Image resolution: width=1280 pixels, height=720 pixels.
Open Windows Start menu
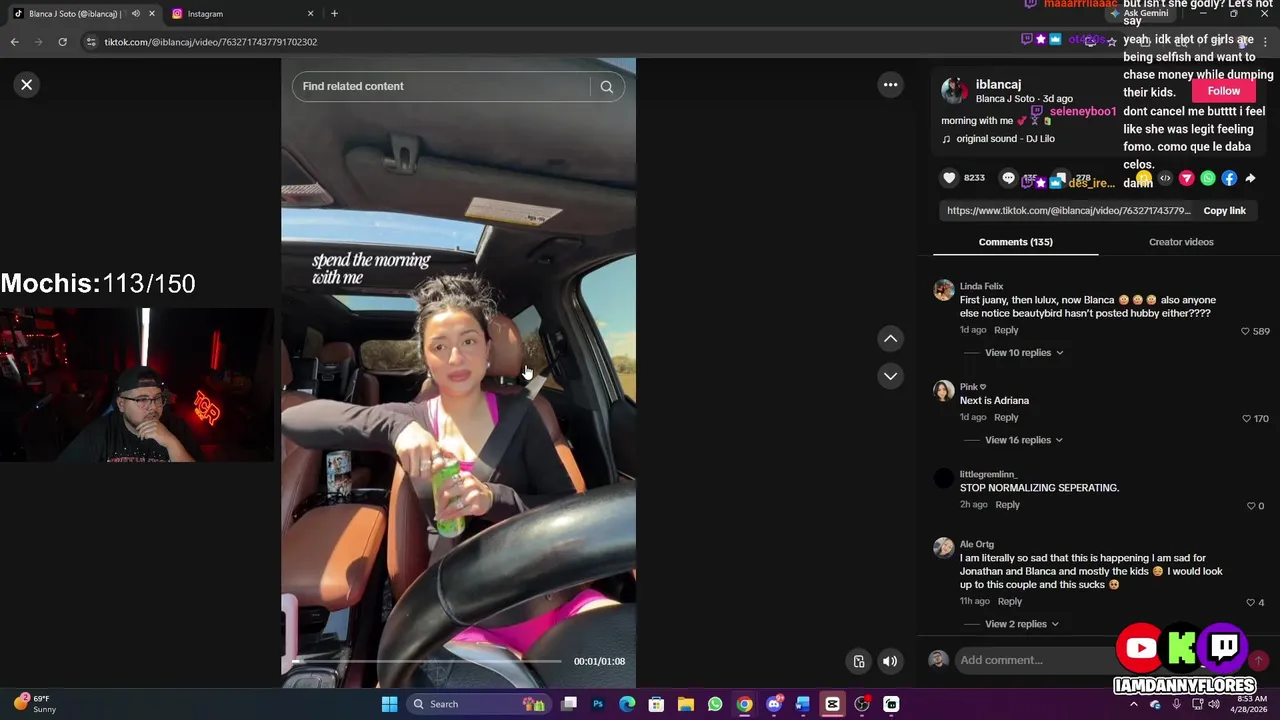coord(389,704)
